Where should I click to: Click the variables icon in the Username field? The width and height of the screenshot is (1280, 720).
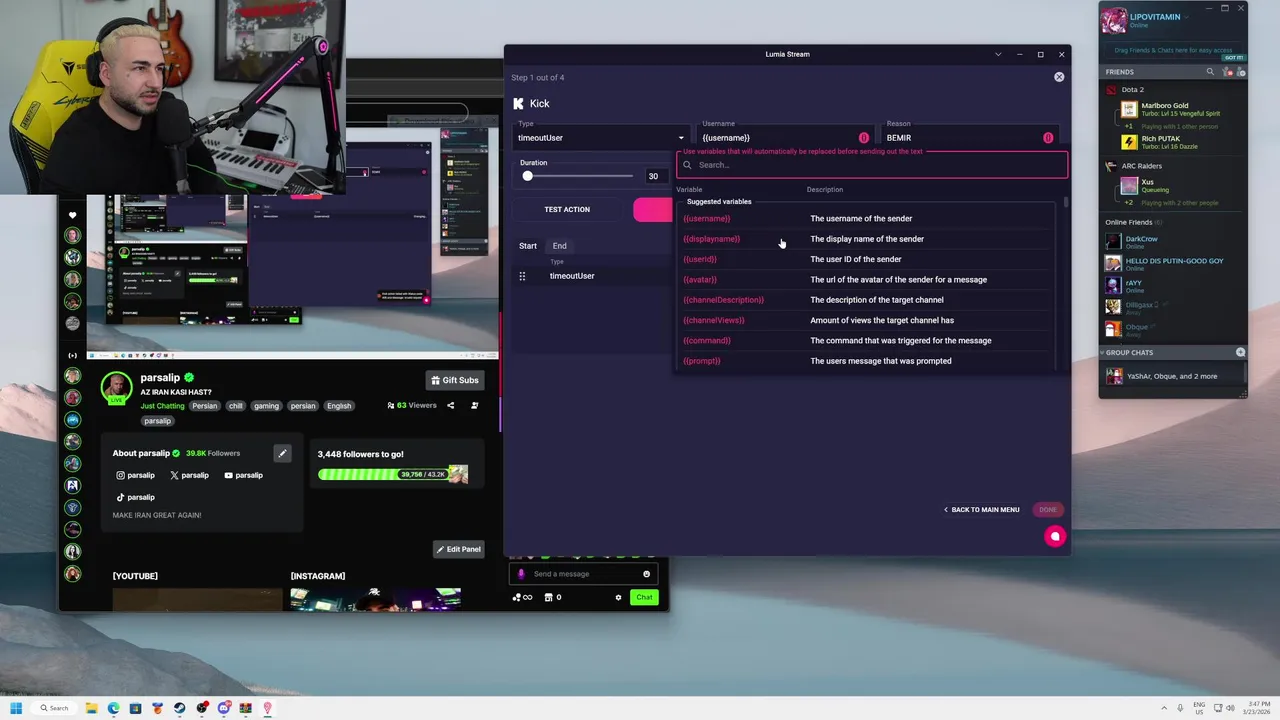point(864,138)
